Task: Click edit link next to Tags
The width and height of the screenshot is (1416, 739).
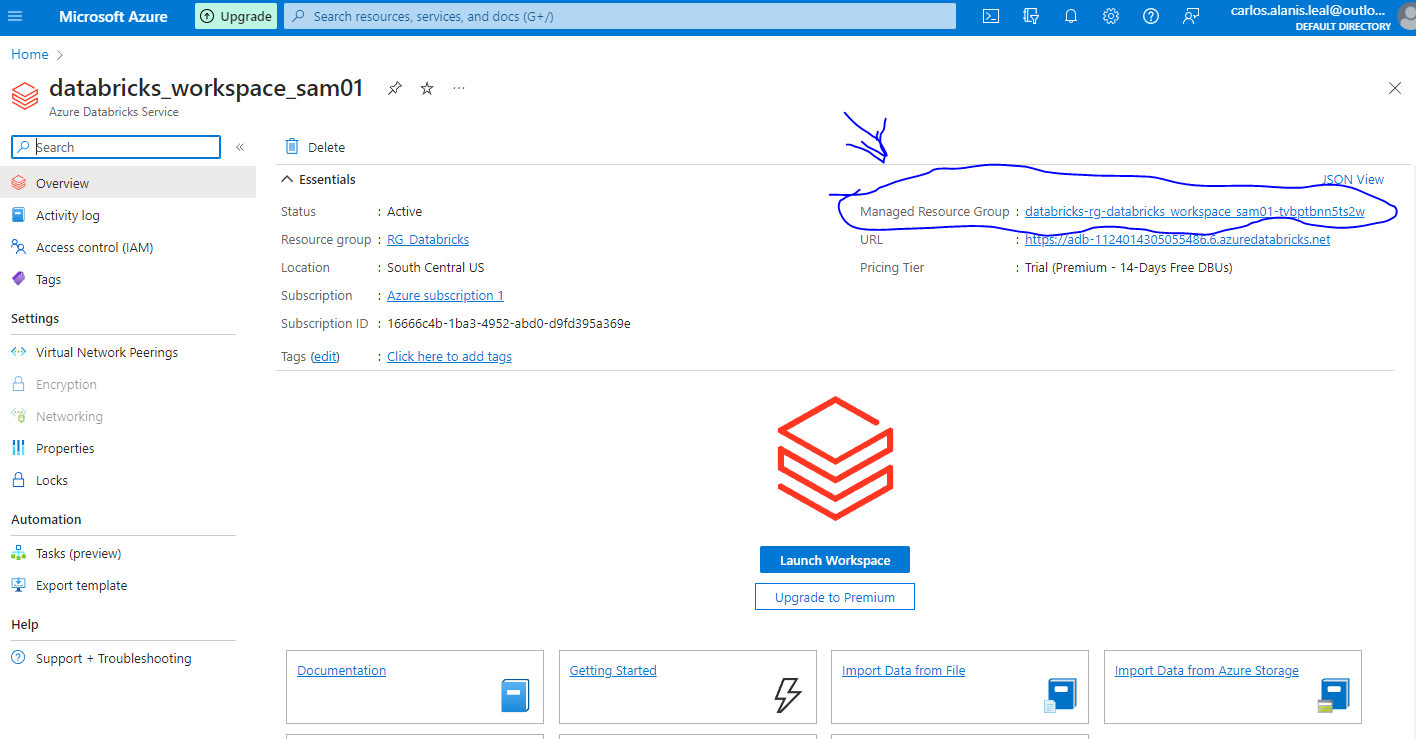Action: click(x=325, y=356)
